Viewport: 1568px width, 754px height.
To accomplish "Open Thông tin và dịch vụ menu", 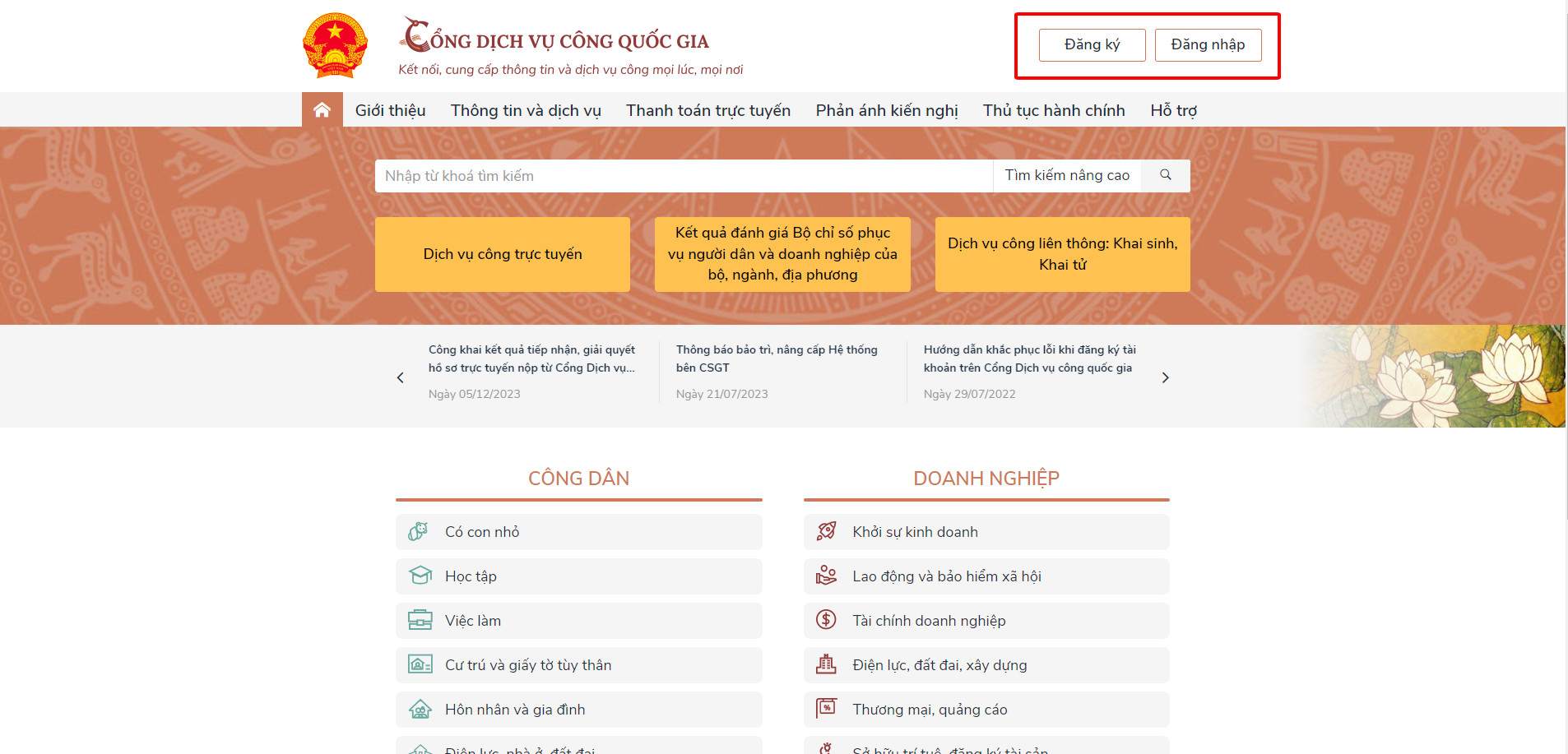I will tap(526, 110).
